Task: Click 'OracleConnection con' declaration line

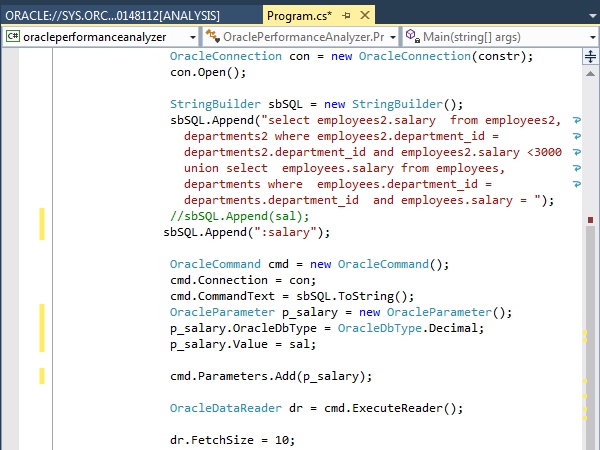Action: coord(351,56)
